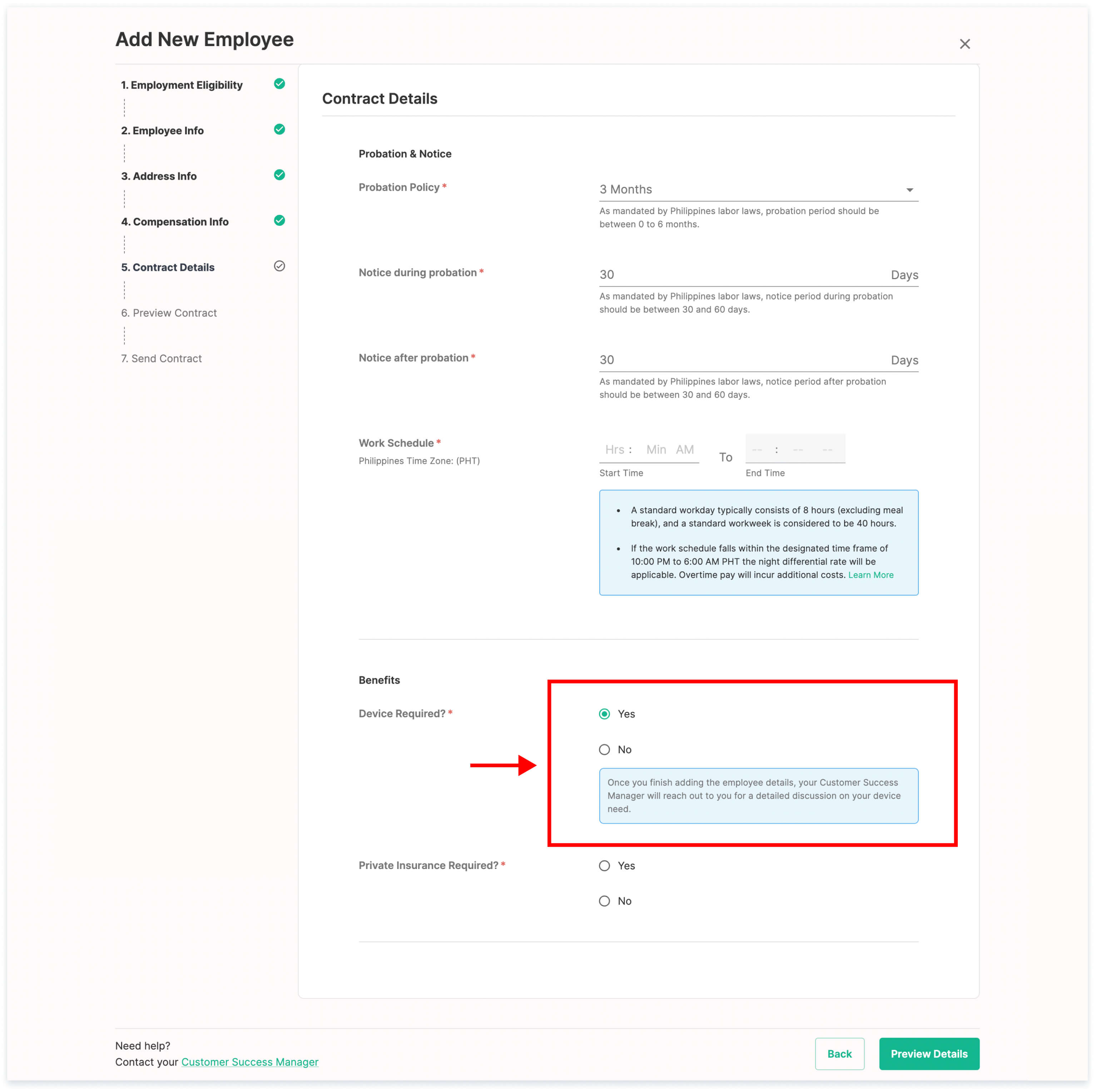Click the Notice during probation days field
1095x1092 pixels.
pos(737,275)
